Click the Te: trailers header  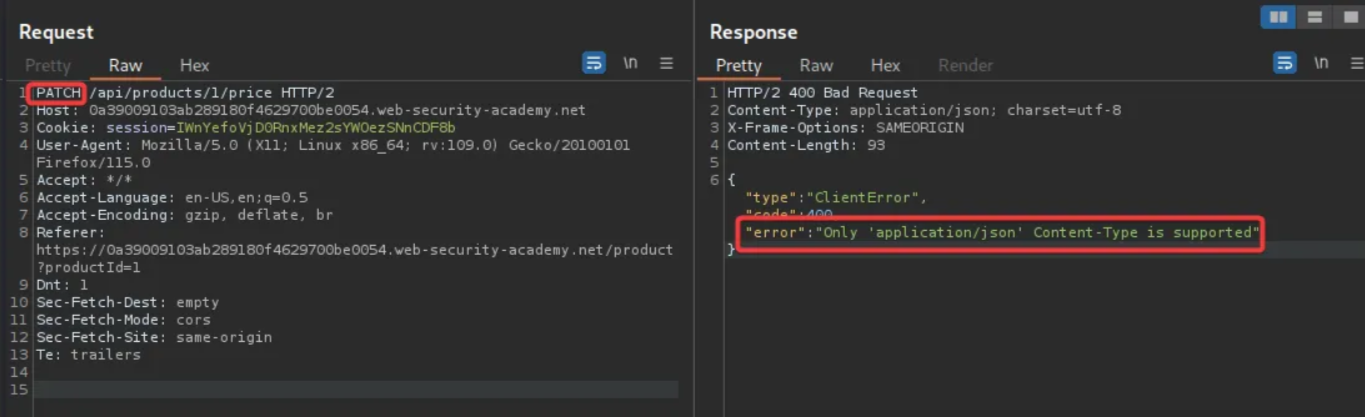click(x=88, y=355)
